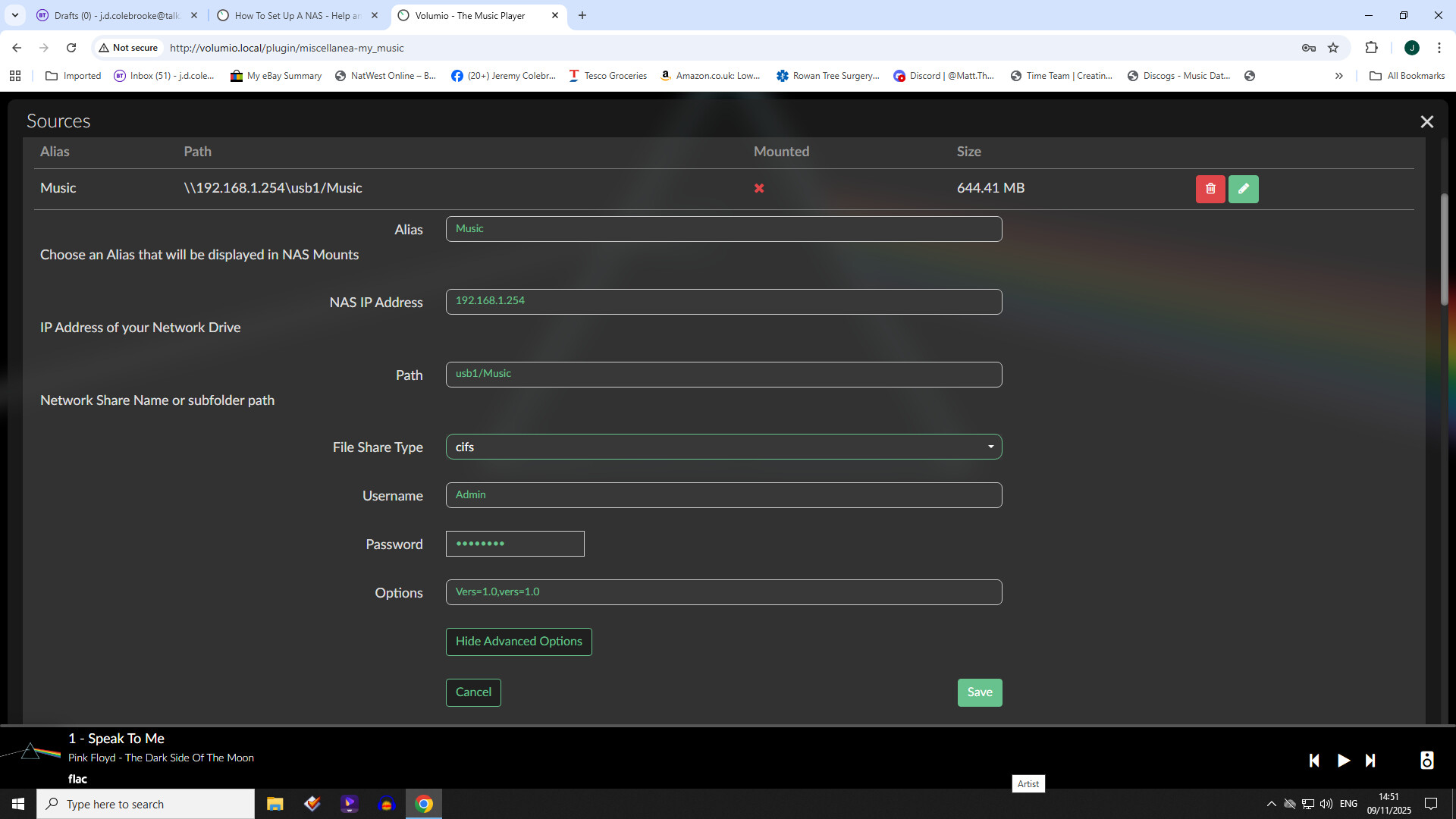Cancel the NAS source edit
The width and height of the screenshot is (1456, 819).
point(473,692)
